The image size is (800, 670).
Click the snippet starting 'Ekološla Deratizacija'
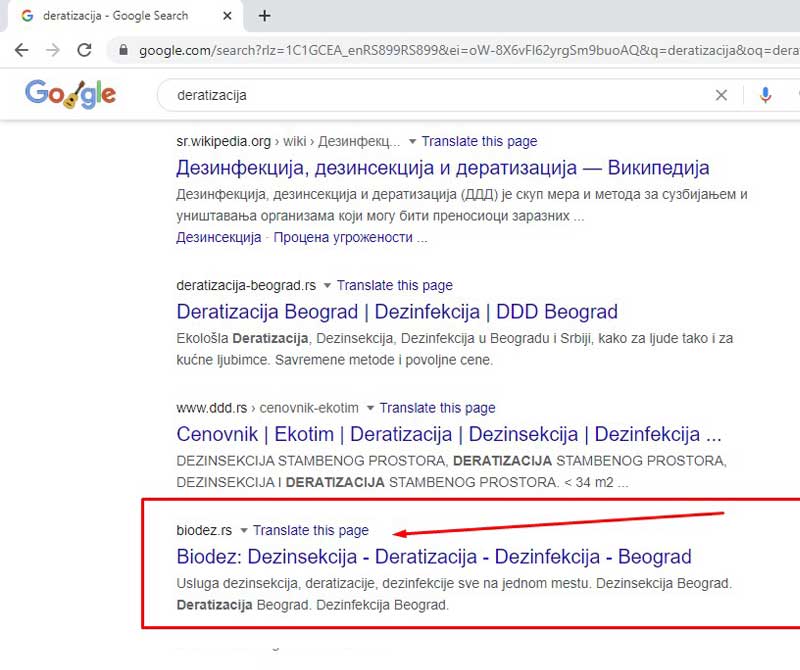(455, 349)
